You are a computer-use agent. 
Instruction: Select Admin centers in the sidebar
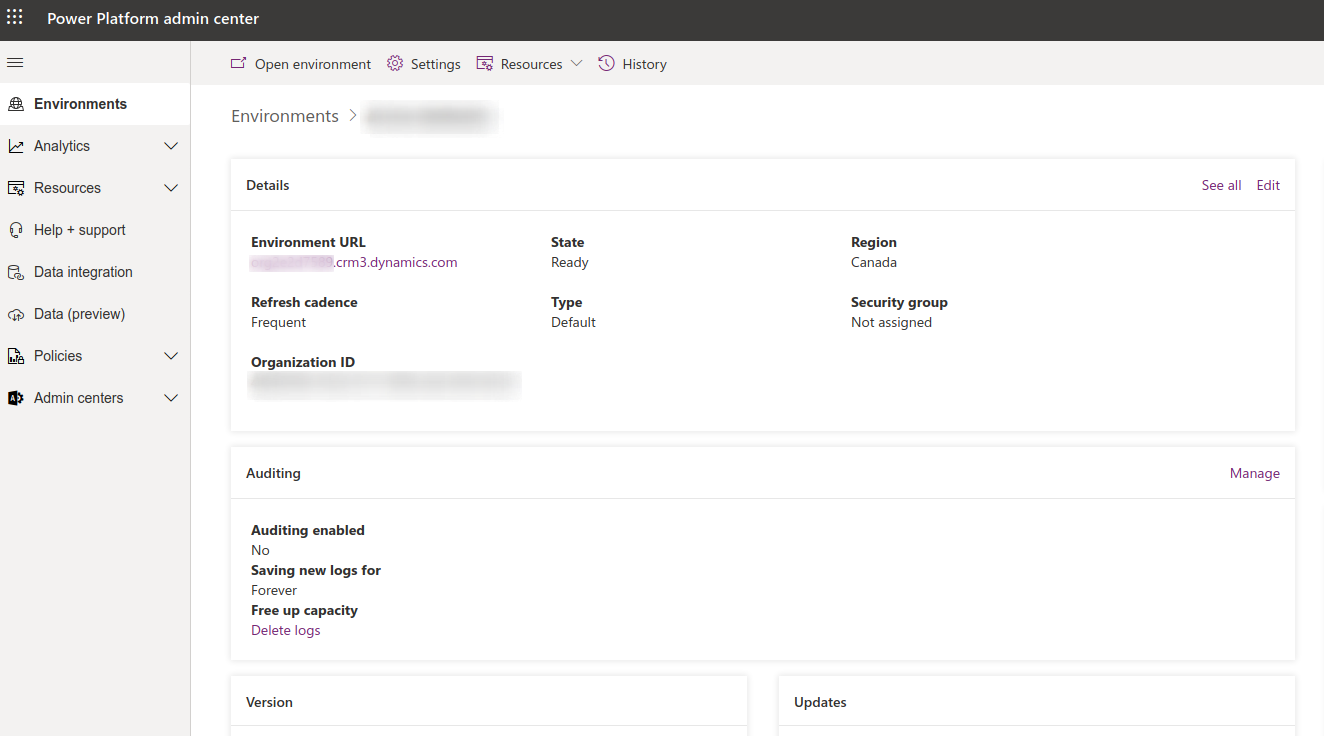95,398
